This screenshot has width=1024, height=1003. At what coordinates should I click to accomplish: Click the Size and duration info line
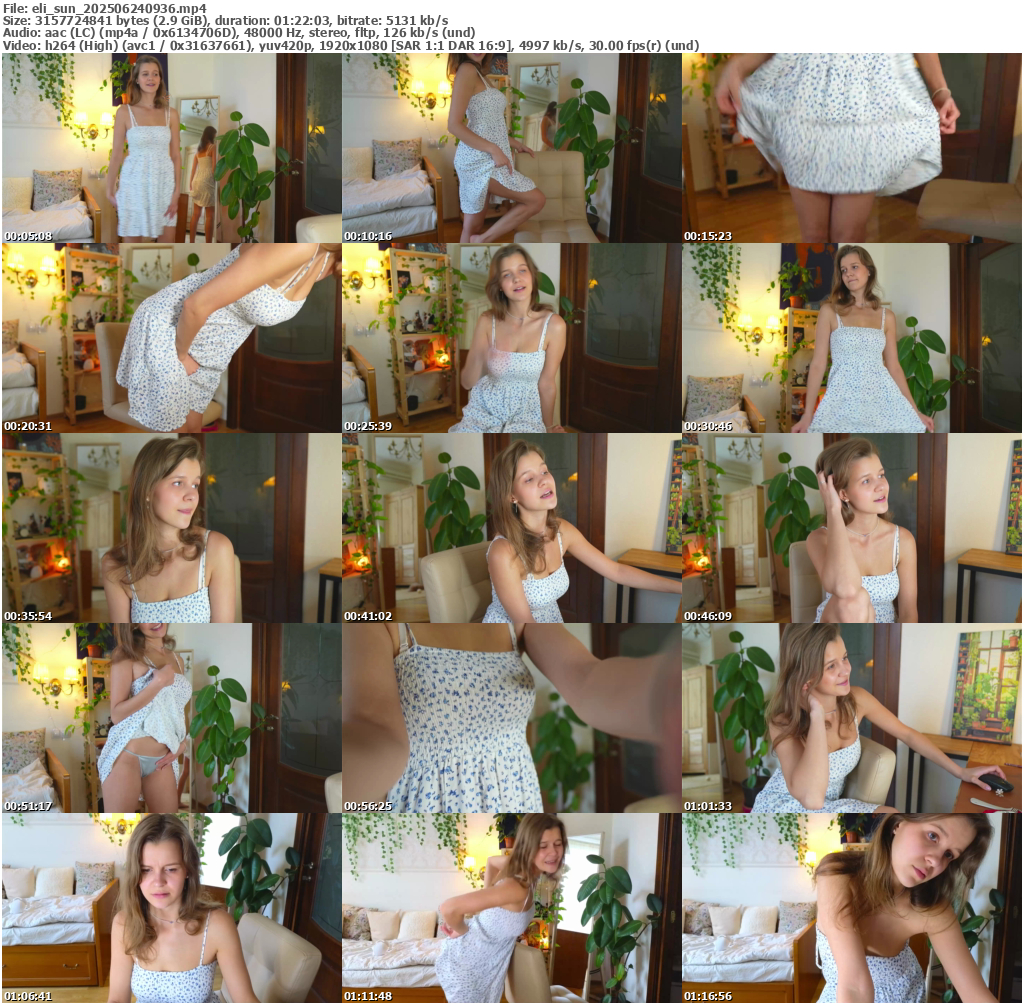click(x=225, y=20)
